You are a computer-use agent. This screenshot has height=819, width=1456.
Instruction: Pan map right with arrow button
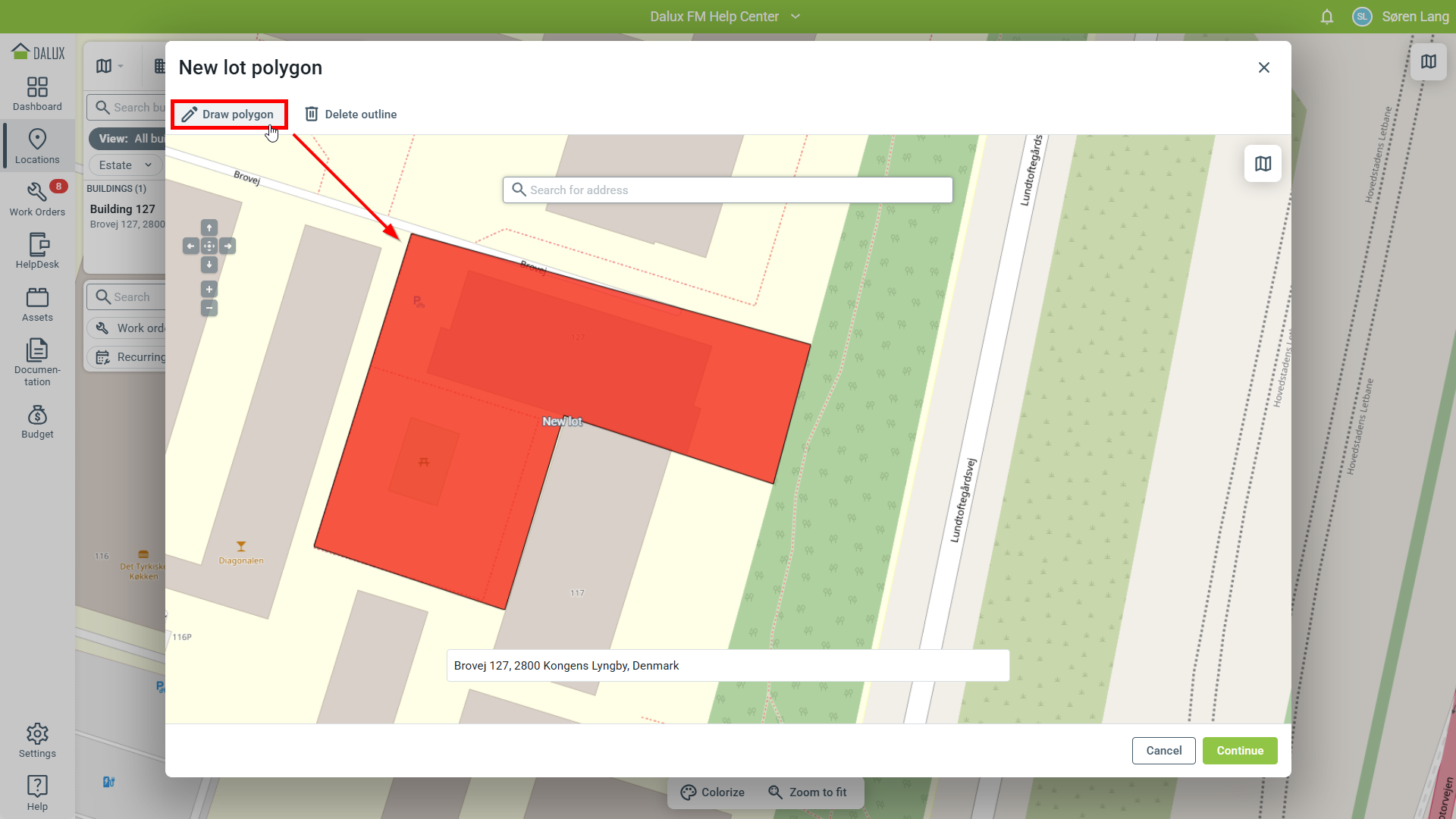point(227,246)
